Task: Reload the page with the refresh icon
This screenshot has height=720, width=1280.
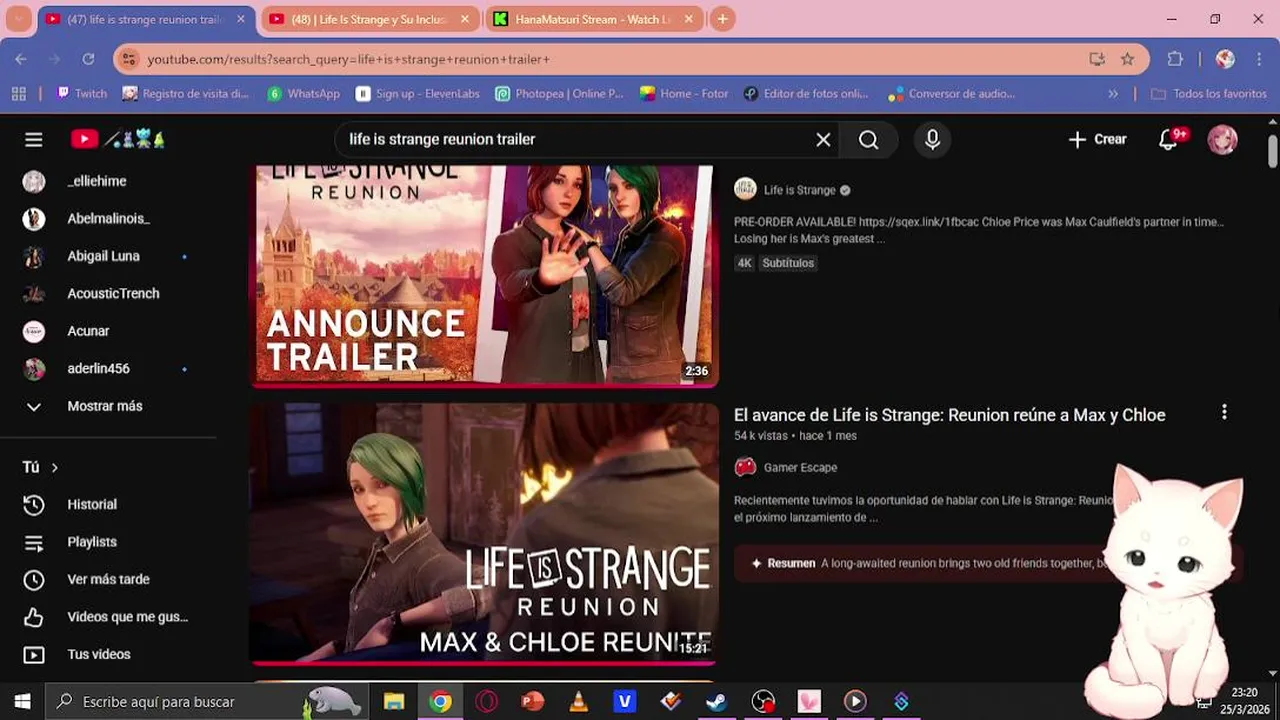Action: [x=88, y=59]
